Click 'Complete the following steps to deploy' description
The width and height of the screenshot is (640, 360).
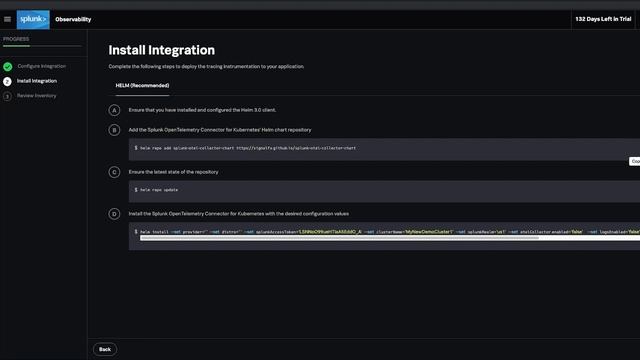point(206,66)
